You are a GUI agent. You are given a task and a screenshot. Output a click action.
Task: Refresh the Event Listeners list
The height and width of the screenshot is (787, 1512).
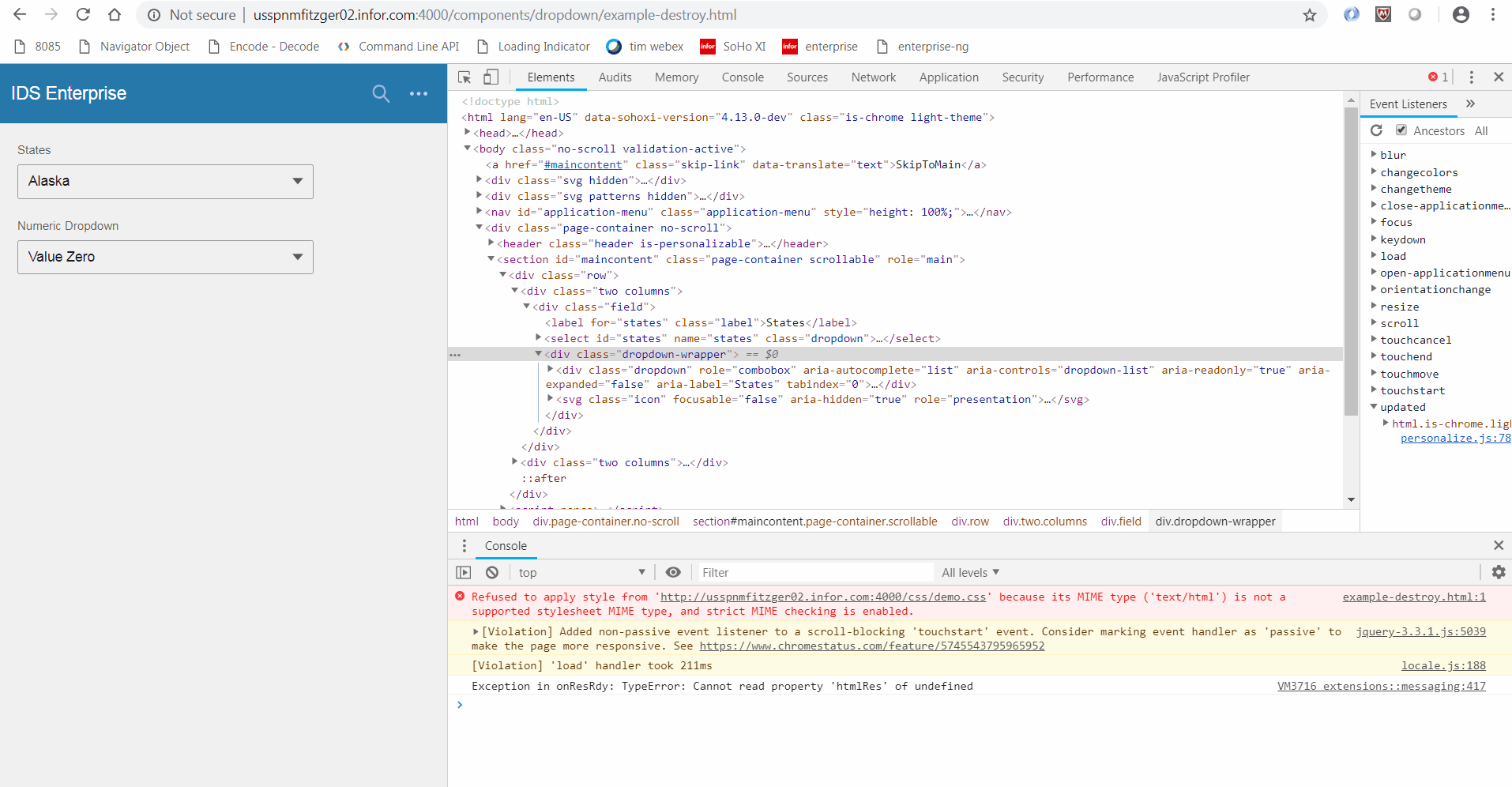click(1378, 130)
